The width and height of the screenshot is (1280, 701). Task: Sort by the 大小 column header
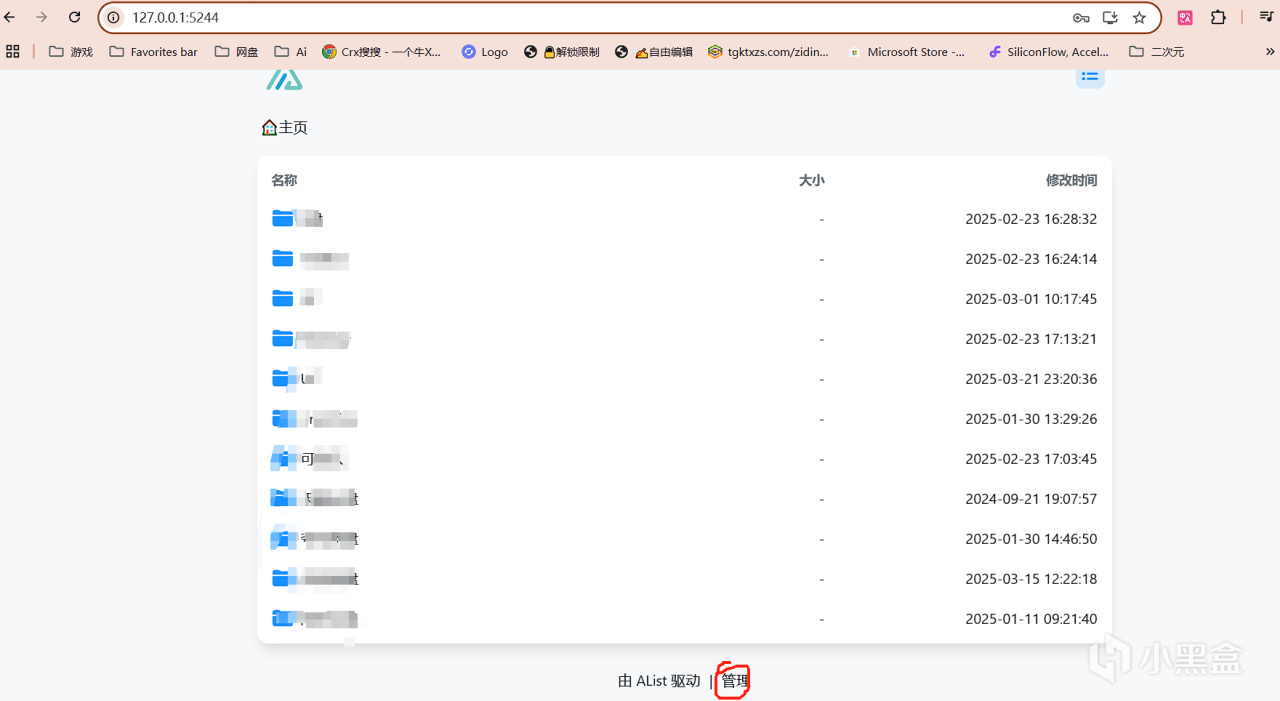[x=811, y=180]
